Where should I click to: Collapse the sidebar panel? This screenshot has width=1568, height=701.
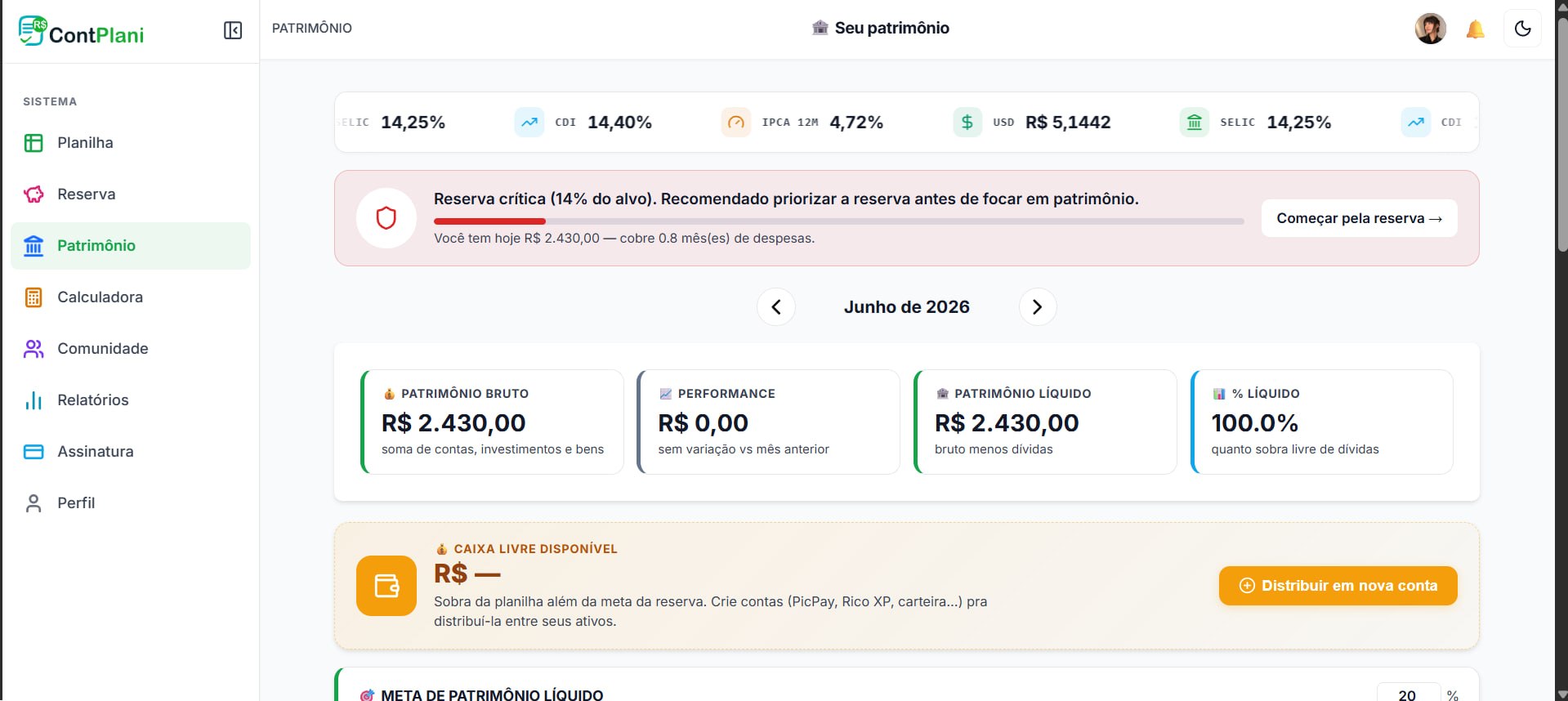233,31
